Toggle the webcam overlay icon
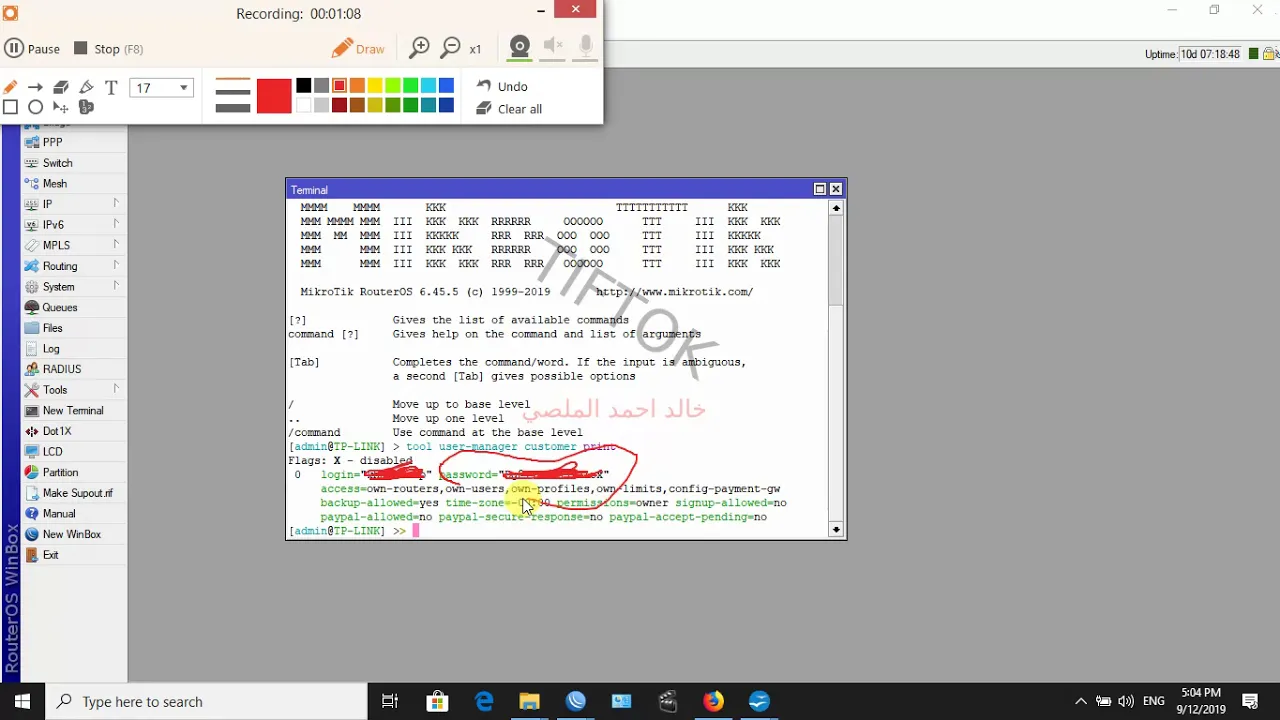1280x720 pixels. [x=519, y=48]
